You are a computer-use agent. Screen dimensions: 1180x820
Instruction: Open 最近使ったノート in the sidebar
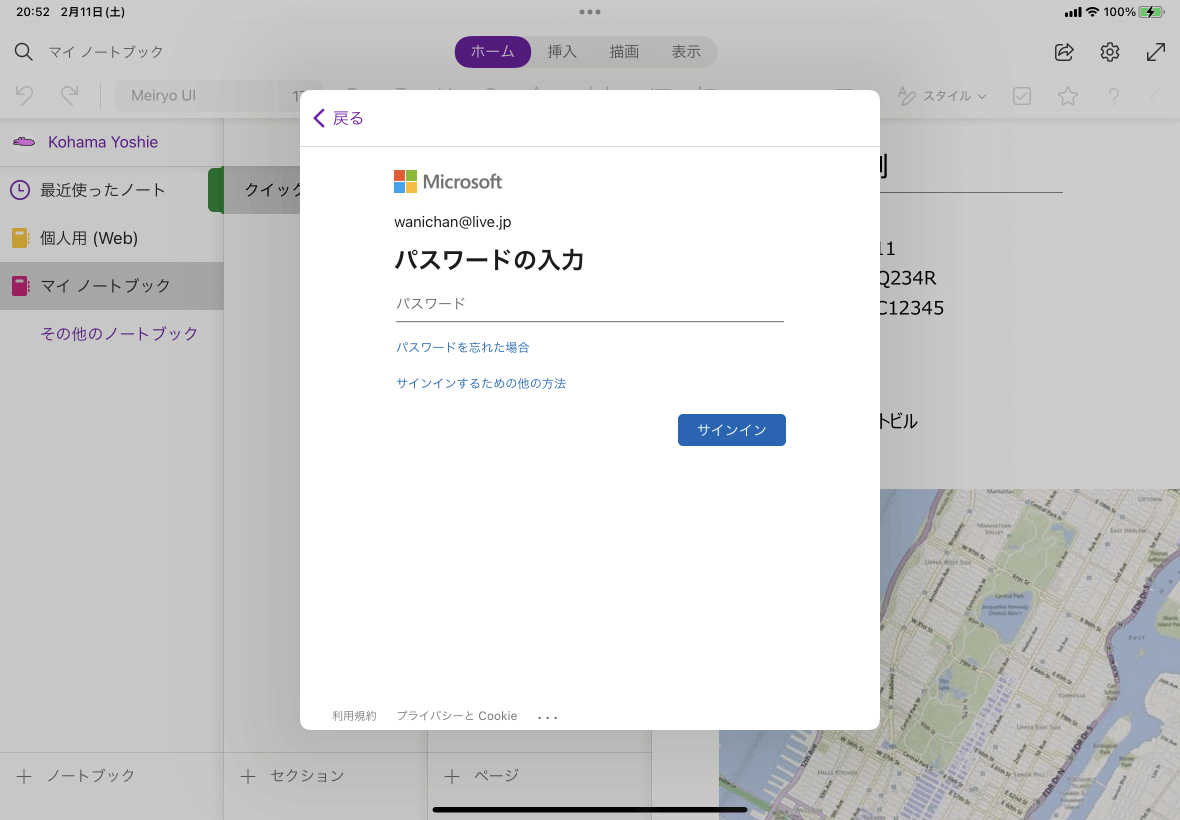pos(111,190)
